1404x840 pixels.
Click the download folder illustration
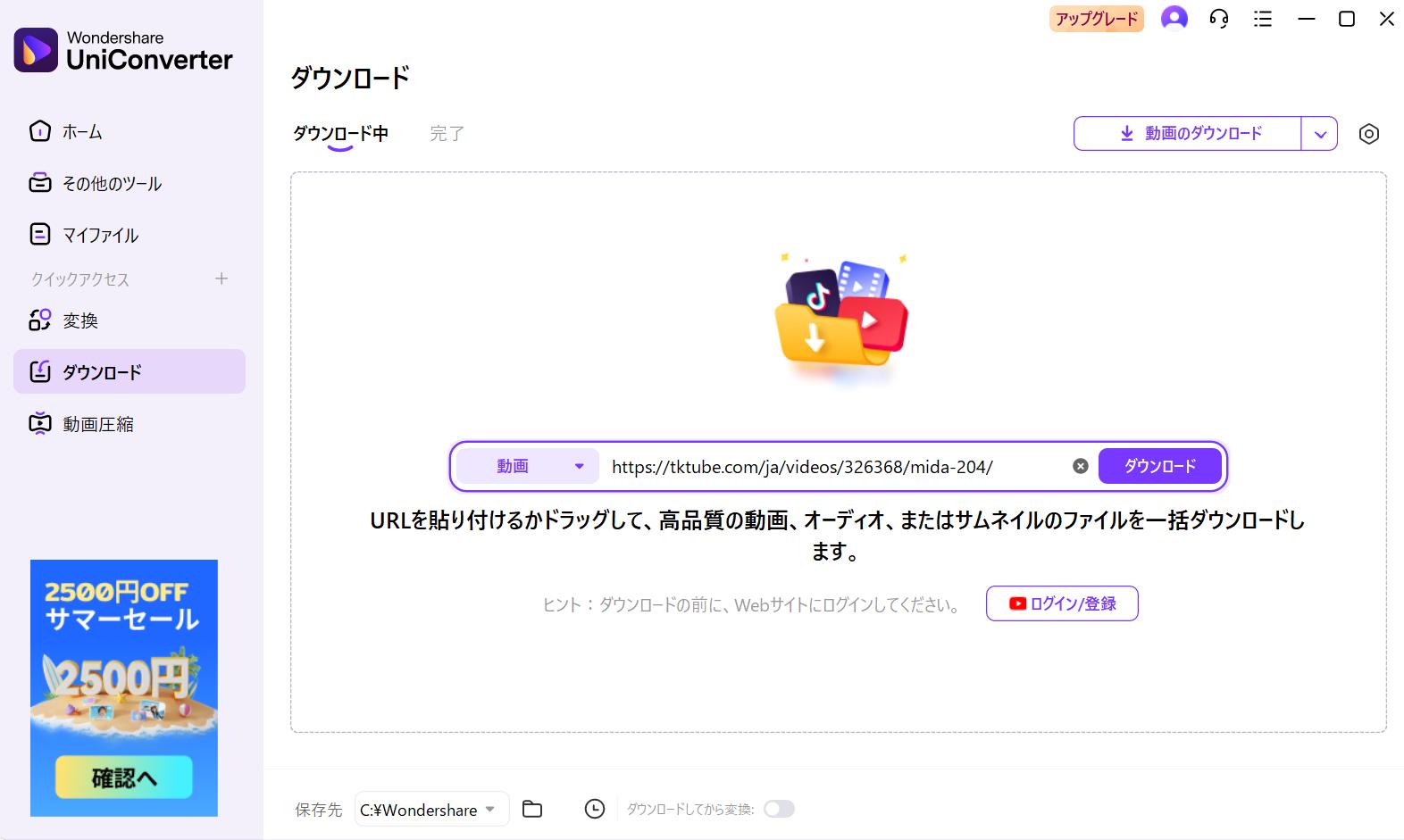pos(840,321)
